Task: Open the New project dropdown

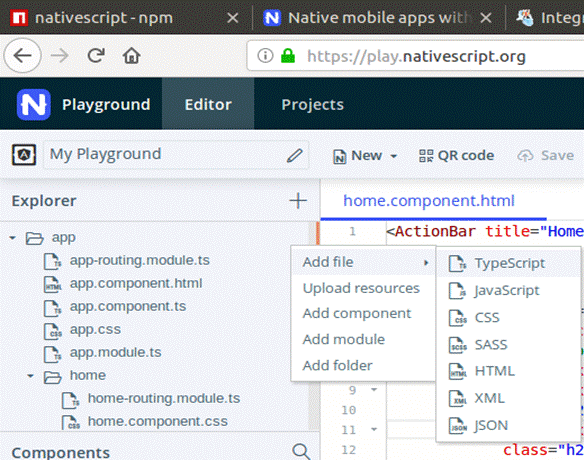Action: point(365,156)
